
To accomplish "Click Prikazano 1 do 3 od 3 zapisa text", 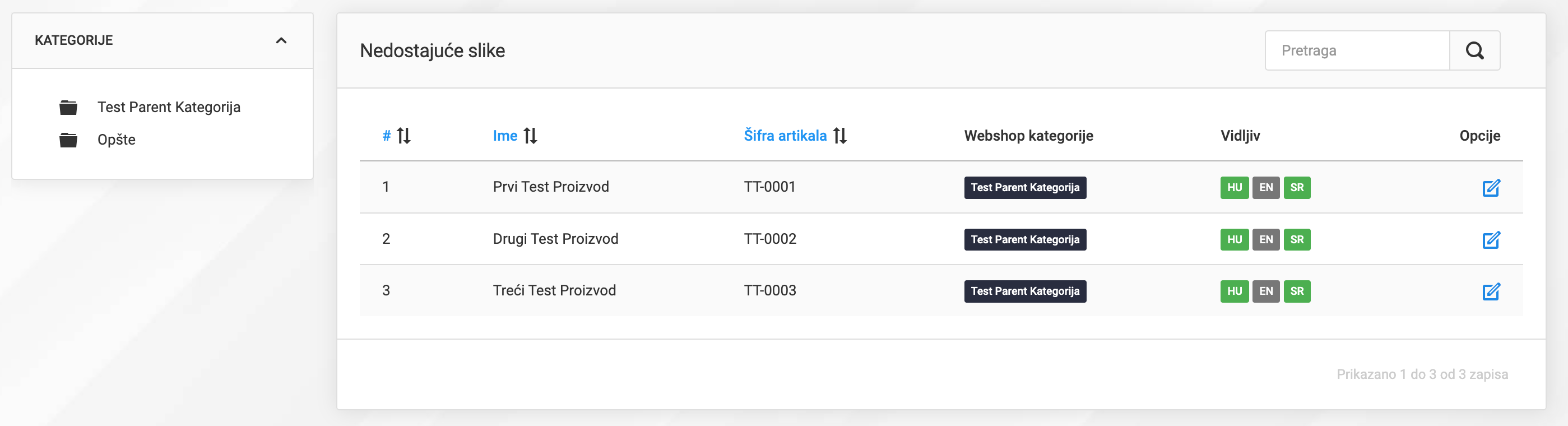I will coord(1422,374).
